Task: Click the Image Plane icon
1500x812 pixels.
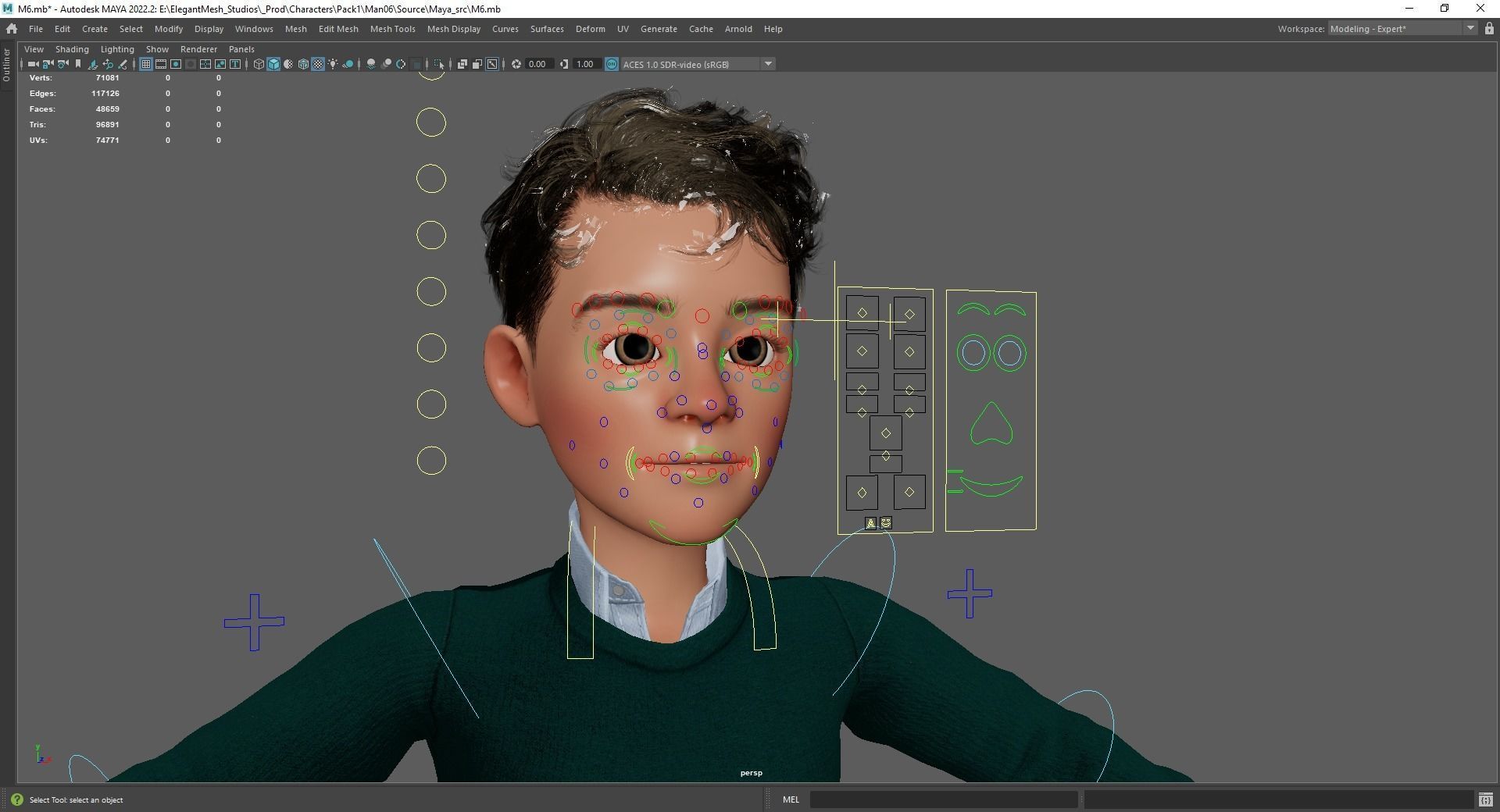Action: [93, 64]
